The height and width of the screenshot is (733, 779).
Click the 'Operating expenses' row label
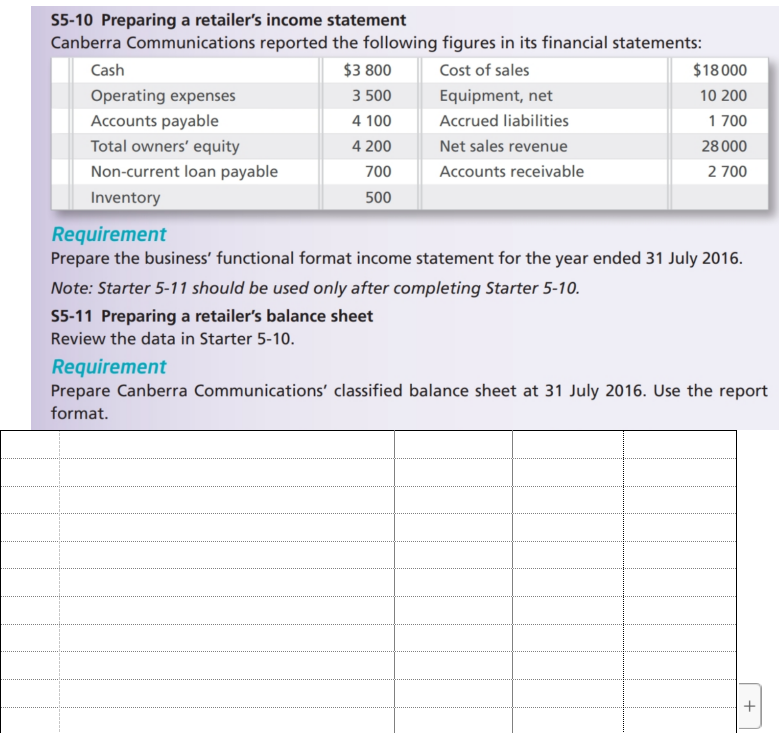(163, 95)
